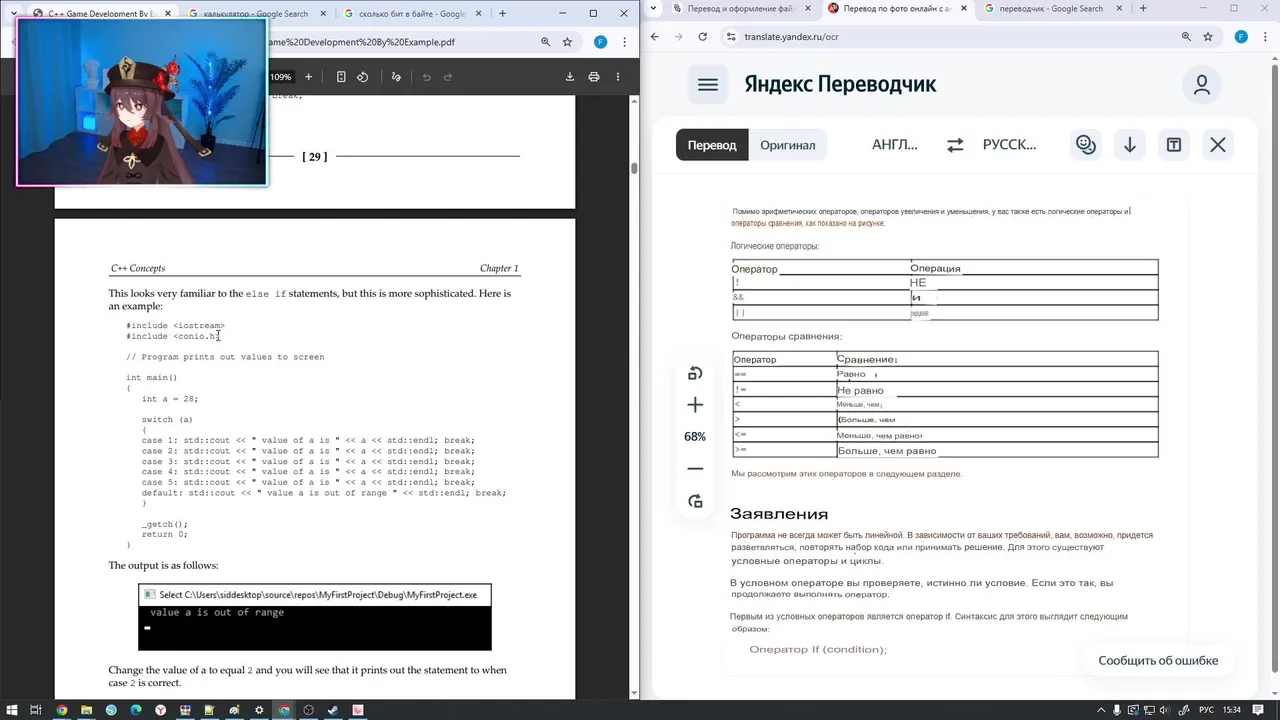Click the webcam avatar overlay thumbnail
The image size is (1280, 720).
[142, 102]
